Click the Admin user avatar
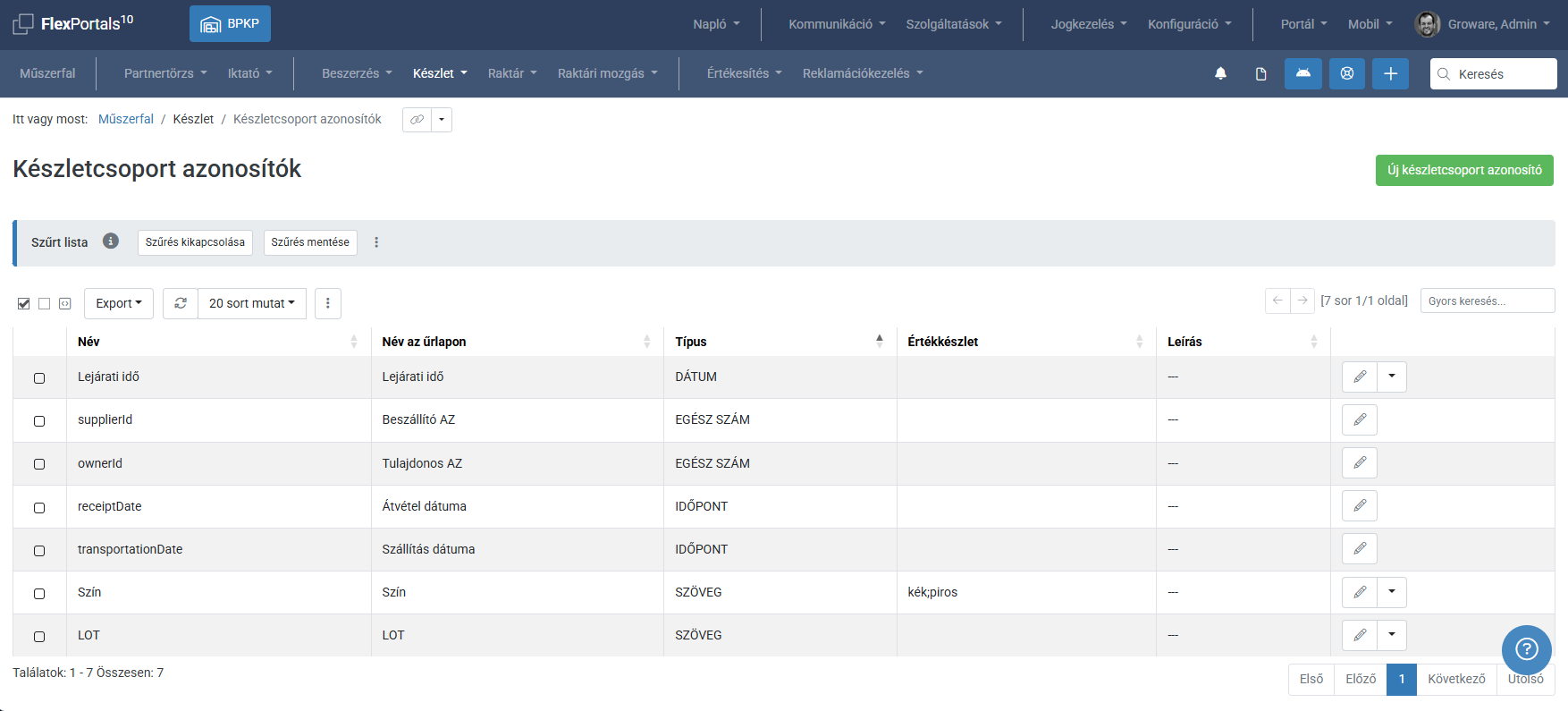The image size is (1568, 711). click(1428, 24)
